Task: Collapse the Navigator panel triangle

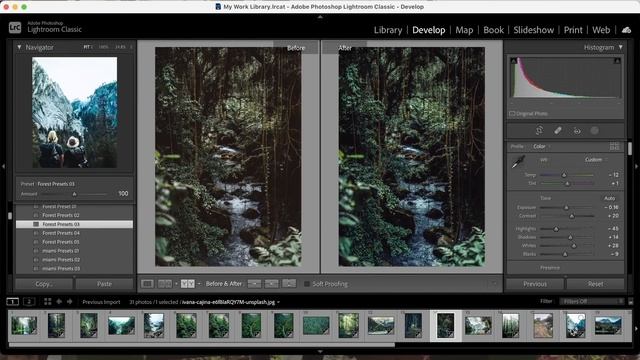Action: click(19, 47)
